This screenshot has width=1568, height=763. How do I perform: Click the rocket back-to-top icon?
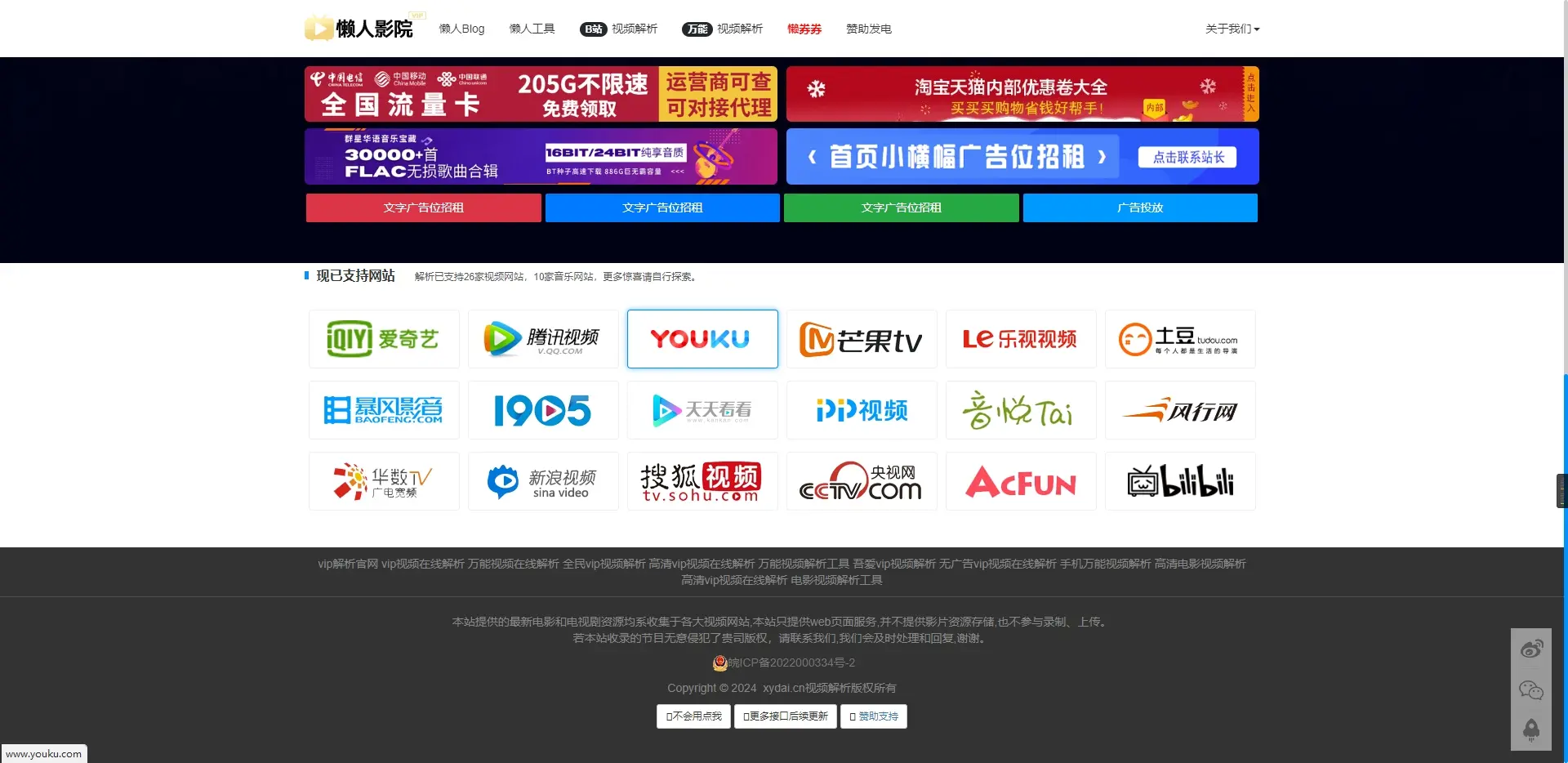click(1531, 730)
